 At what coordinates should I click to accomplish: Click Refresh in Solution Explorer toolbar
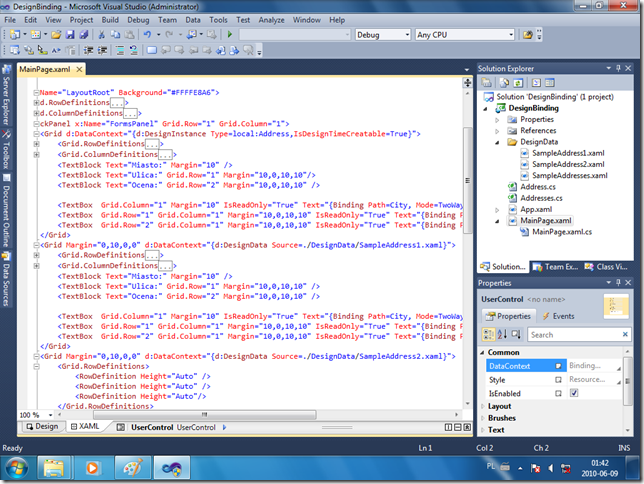(518, 83)
